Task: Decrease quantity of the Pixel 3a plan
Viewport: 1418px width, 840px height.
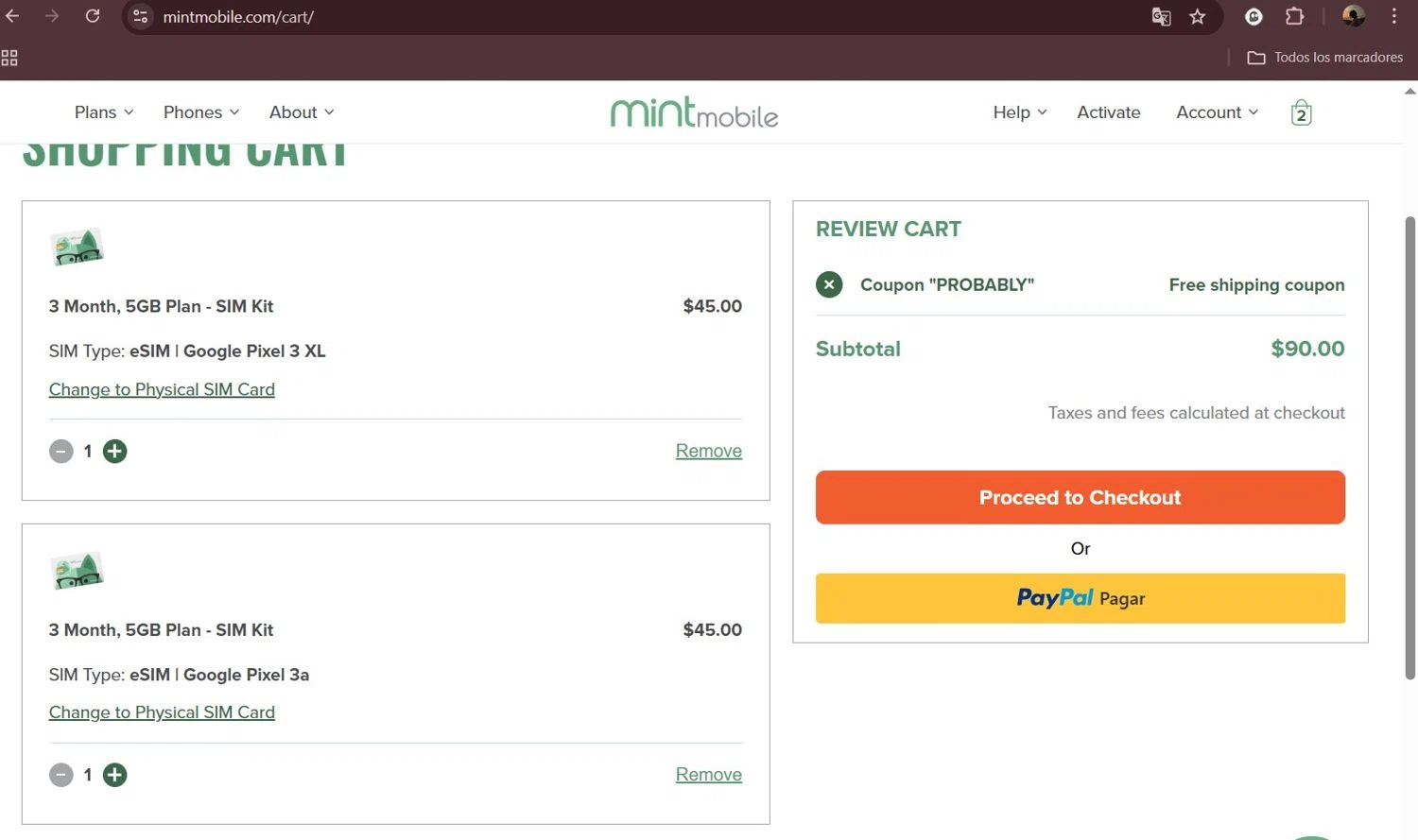Action: pos(61,775)
